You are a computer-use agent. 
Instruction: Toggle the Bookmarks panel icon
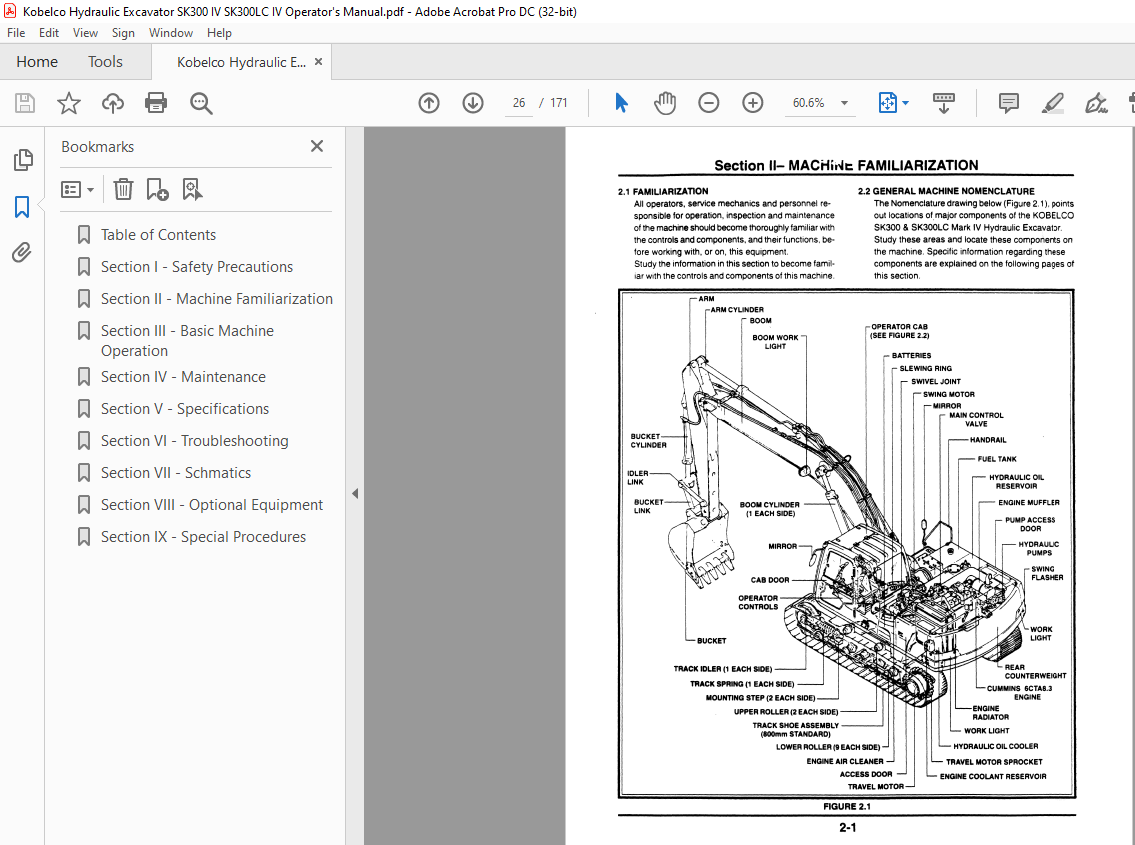click(x=22, y=207)
